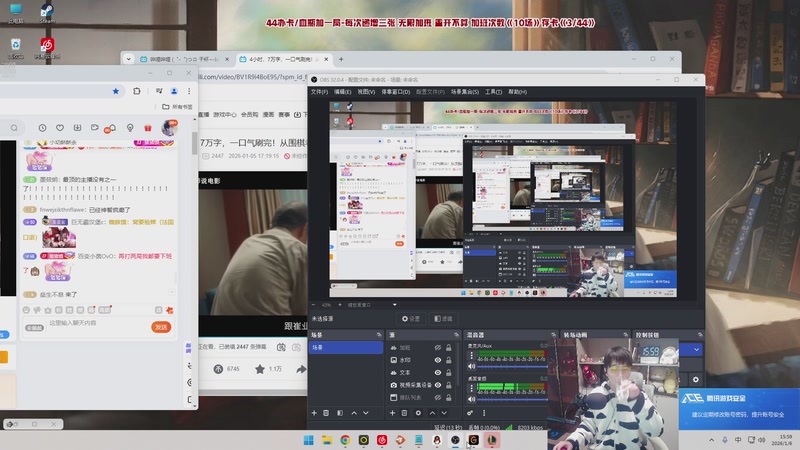Click the 滤镜 filters button in OBS
The width and height of the screenshot is (800, 450).
[x=443, y=319]
